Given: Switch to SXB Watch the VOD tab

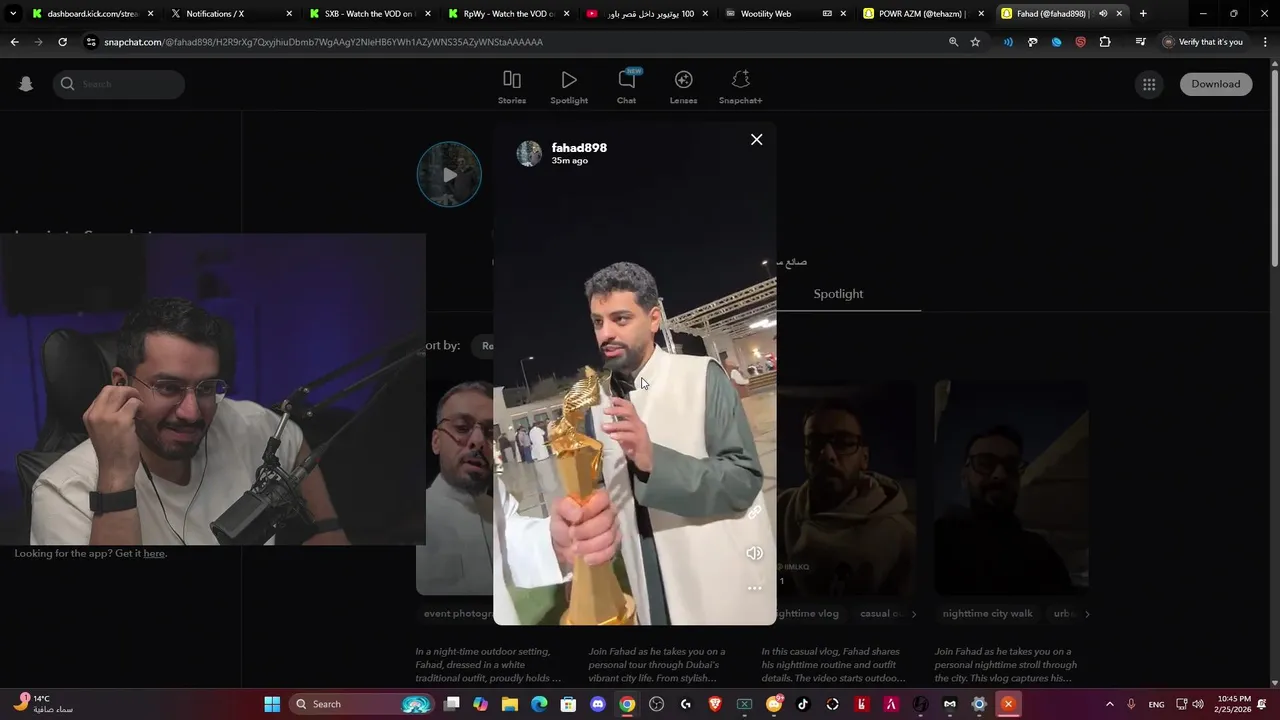Looking at the screenshot, I should click(x=370, y=14).
